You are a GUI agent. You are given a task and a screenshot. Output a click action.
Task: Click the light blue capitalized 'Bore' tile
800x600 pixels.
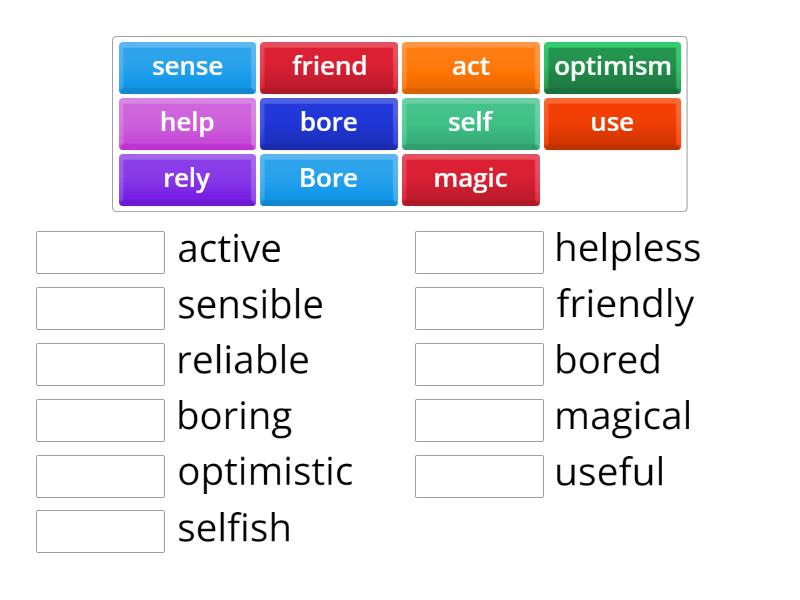pos(329,179)
